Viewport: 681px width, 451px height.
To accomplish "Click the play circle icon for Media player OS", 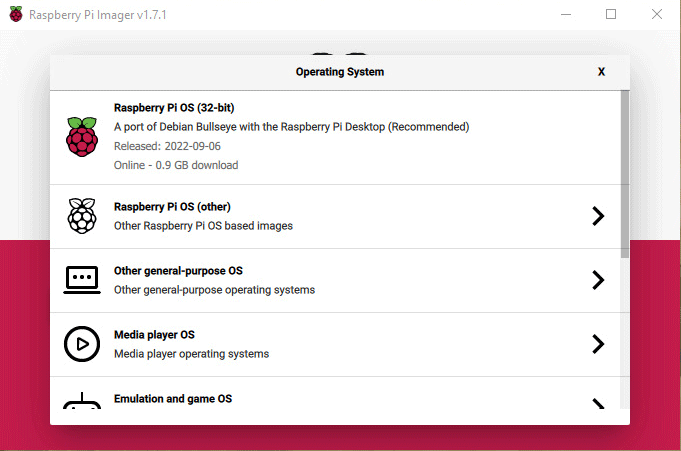I will 82,344.
